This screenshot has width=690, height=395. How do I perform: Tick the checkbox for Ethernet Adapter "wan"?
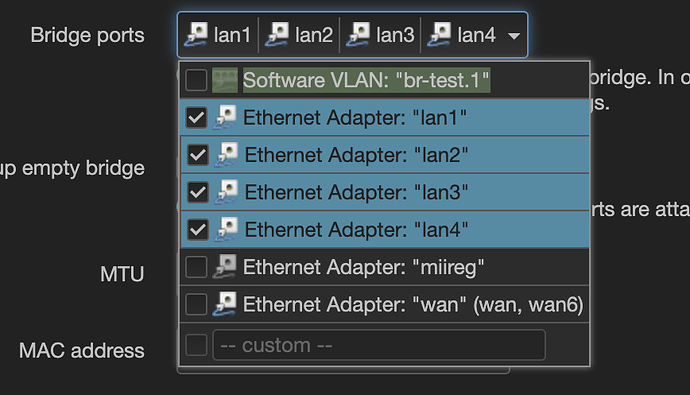point(196,304)
